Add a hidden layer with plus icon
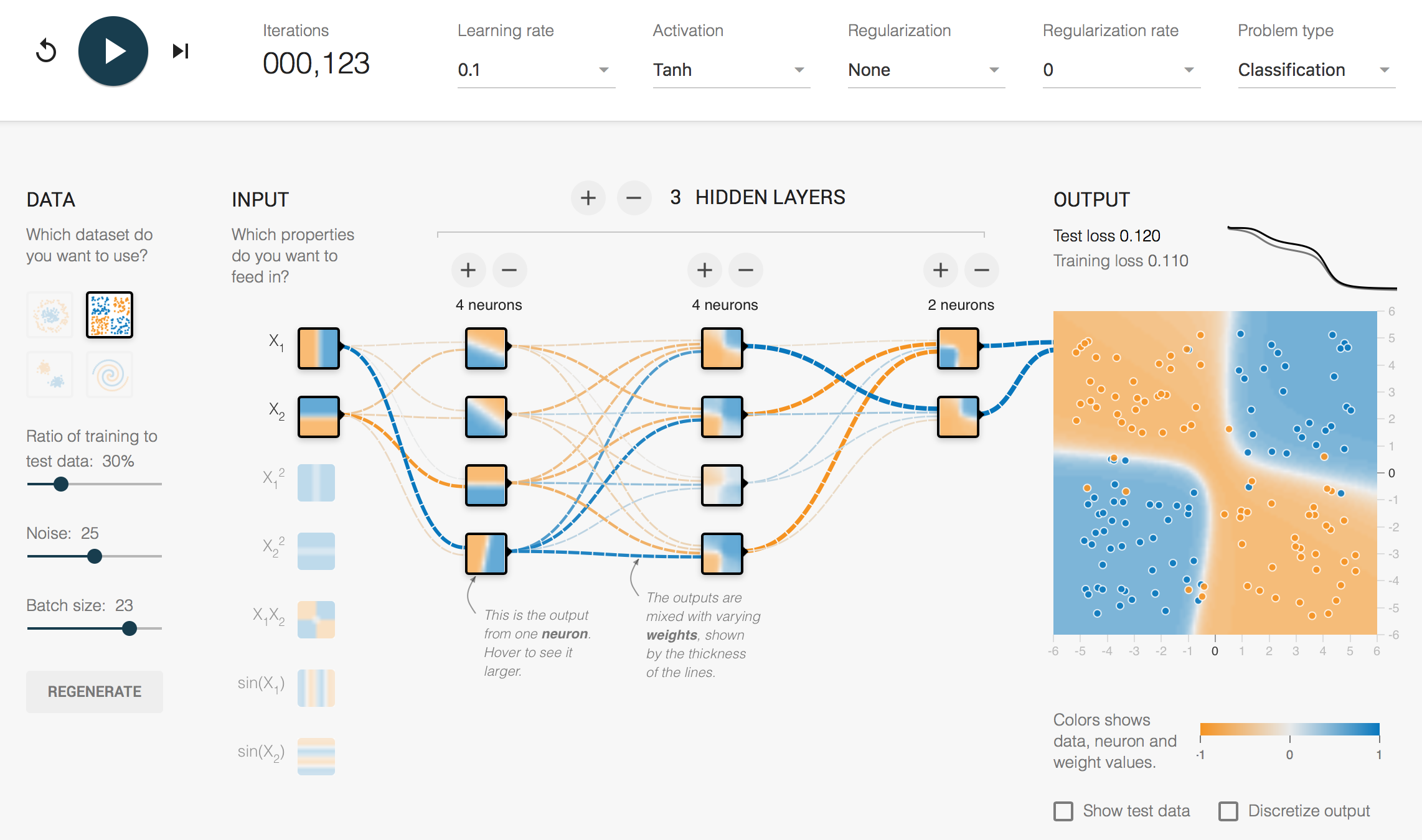This screenshot has height=840, width=1422. [588, 198]
